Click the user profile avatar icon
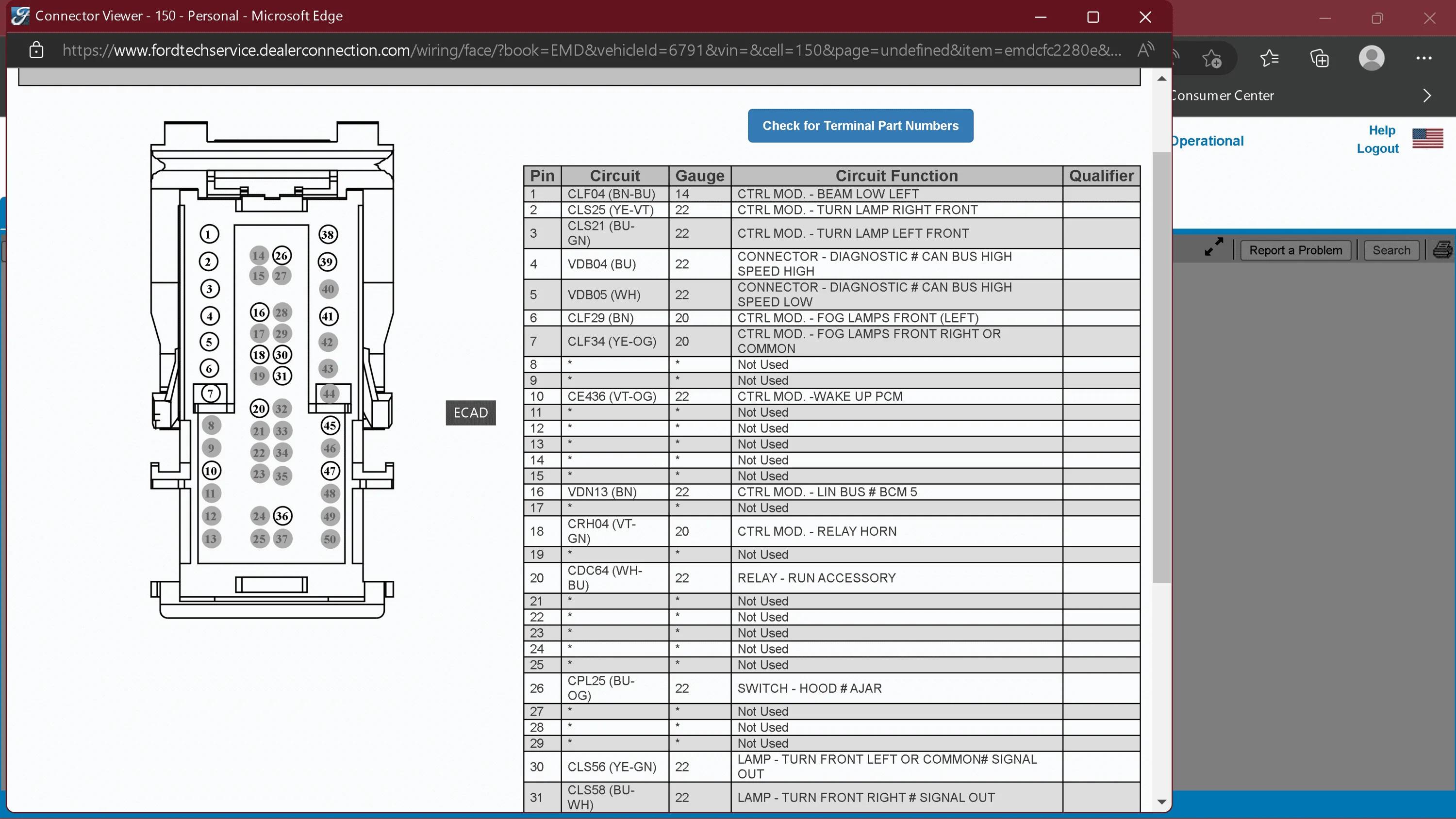This screenshot has width=1456, height=819. point(1371,58)
